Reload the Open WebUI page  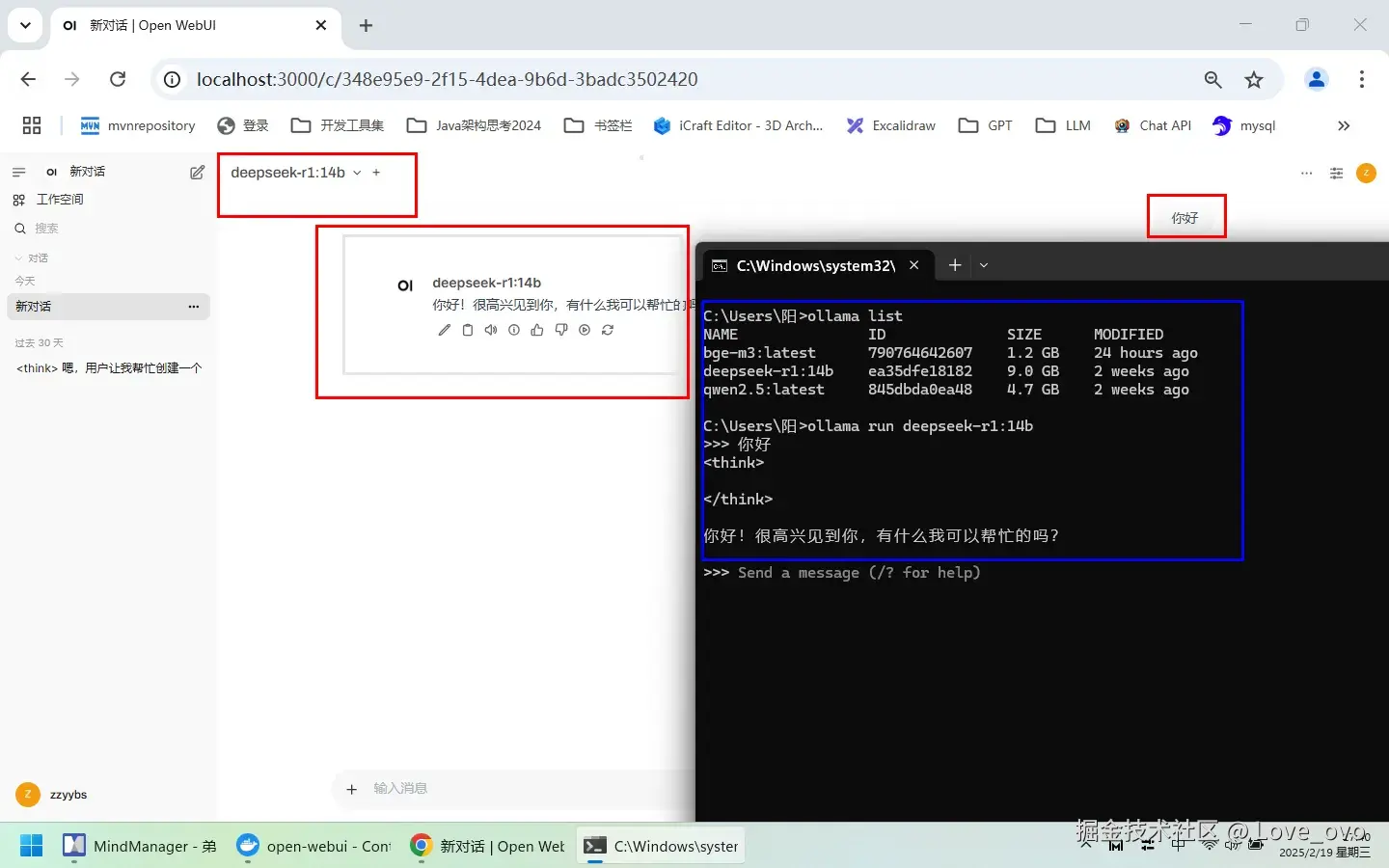pos(118,79)
